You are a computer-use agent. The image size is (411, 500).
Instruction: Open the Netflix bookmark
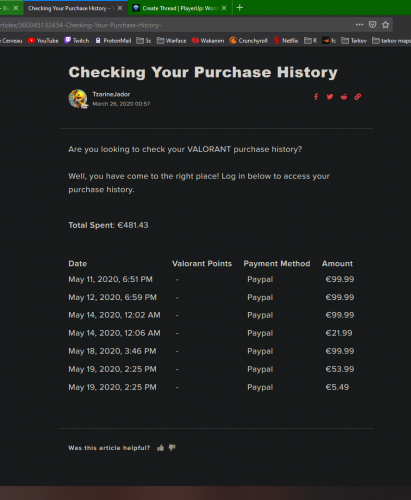[x=286, y=41]
